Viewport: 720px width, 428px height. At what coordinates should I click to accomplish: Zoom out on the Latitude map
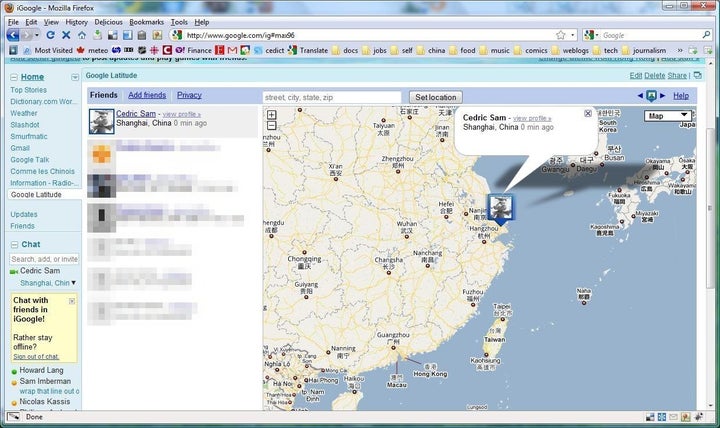pos(271,125)
